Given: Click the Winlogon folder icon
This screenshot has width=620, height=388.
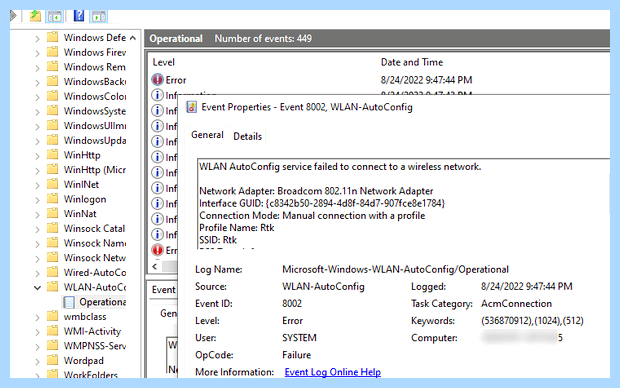Looking at the screenshot, I should [53, 199].
